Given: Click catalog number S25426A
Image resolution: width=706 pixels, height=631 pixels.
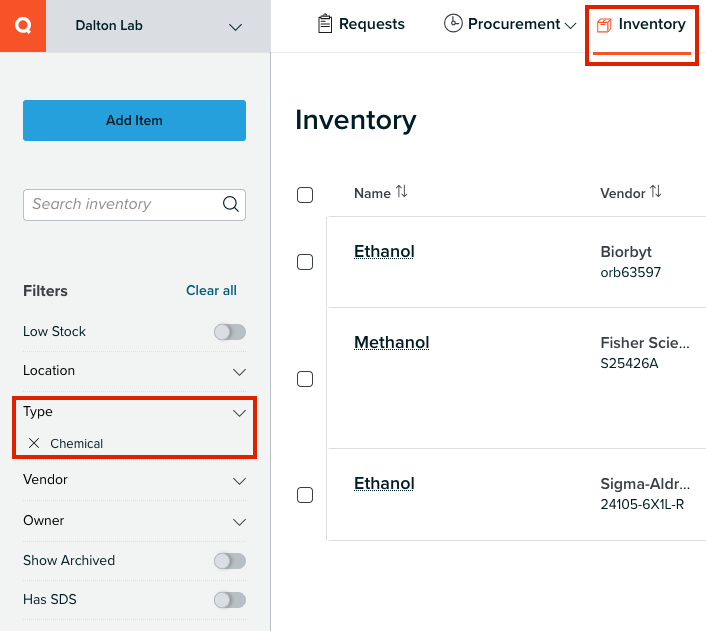Looking at the screenshot, I should coord(629,363).
